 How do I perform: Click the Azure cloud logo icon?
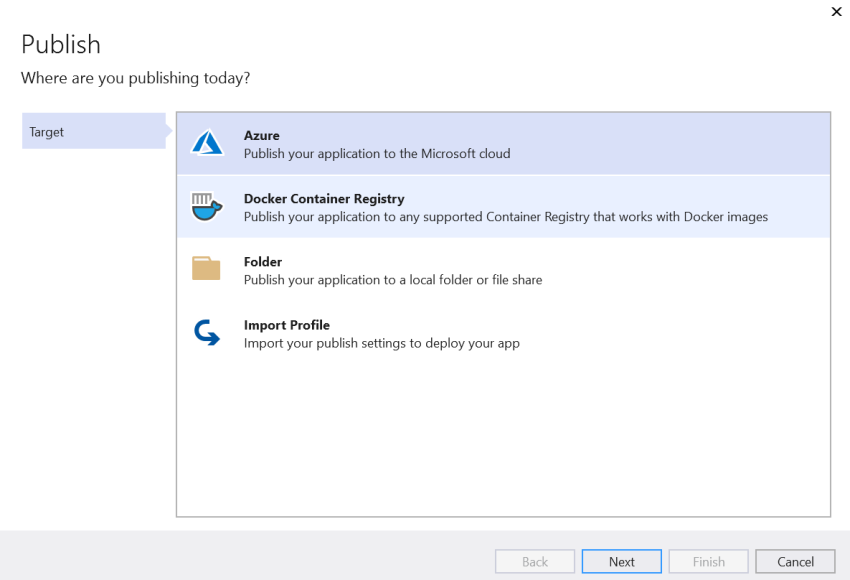(207, 143)
